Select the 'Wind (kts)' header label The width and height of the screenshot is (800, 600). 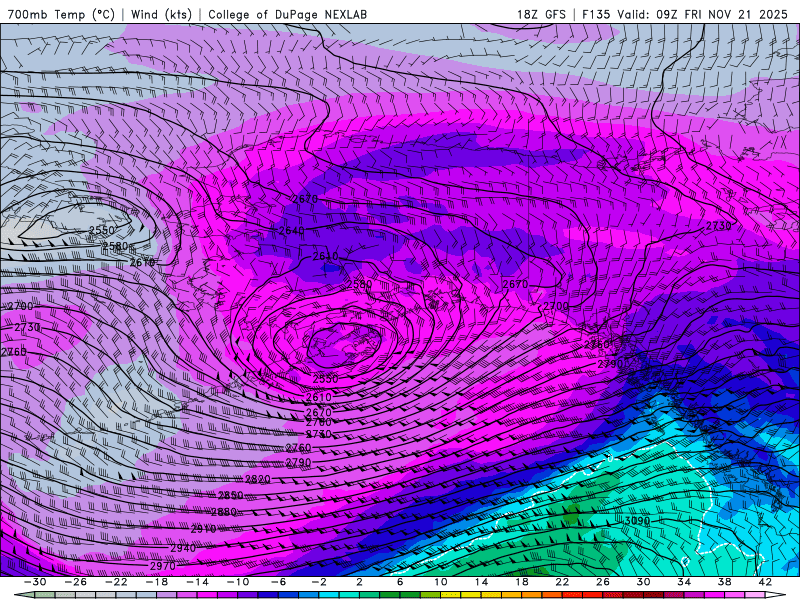coord(161,14)
